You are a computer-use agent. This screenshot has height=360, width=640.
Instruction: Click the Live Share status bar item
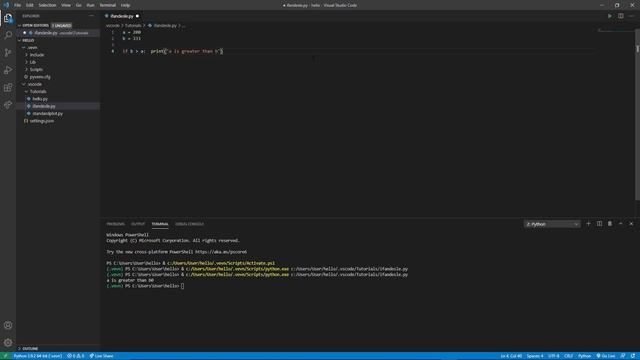tap(101, 356)
